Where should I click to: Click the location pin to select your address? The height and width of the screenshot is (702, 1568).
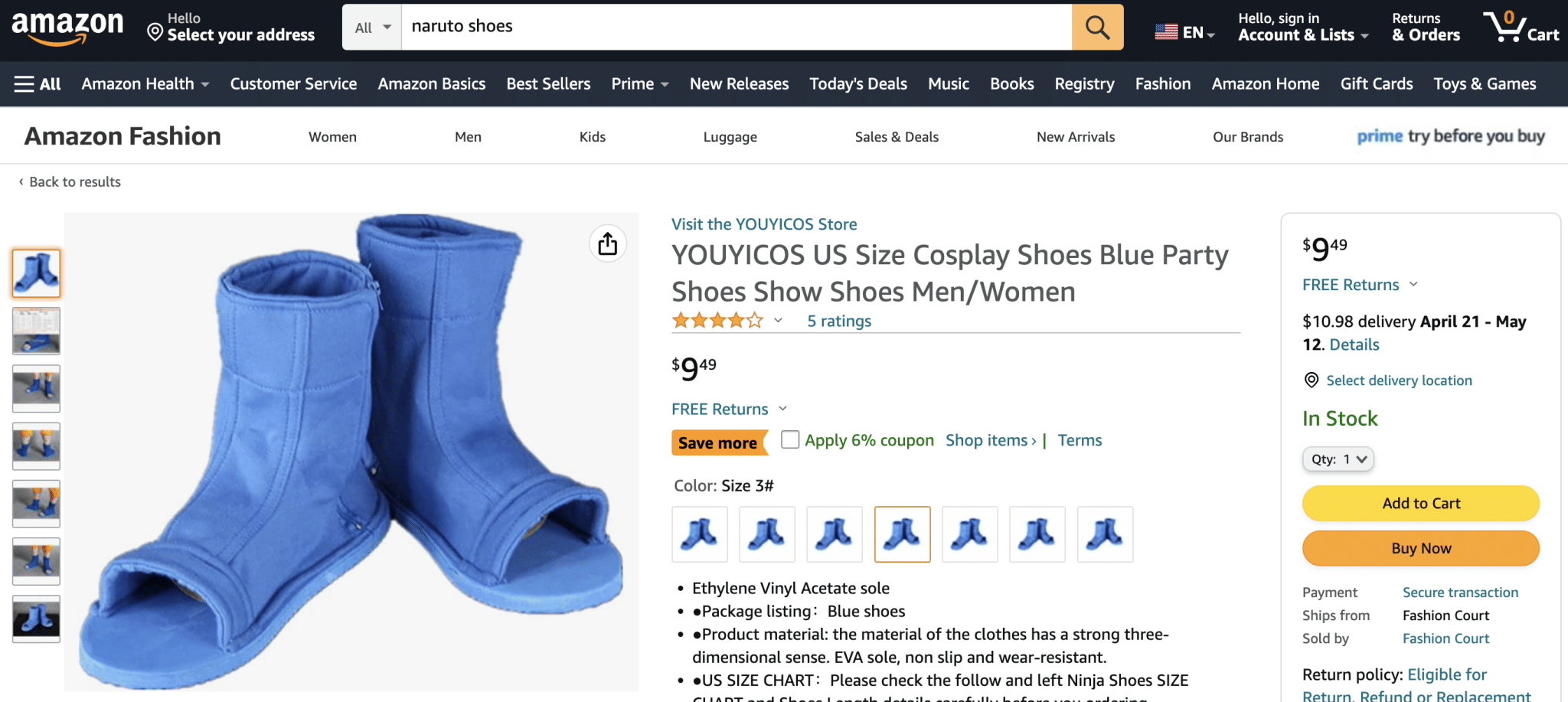156,32
